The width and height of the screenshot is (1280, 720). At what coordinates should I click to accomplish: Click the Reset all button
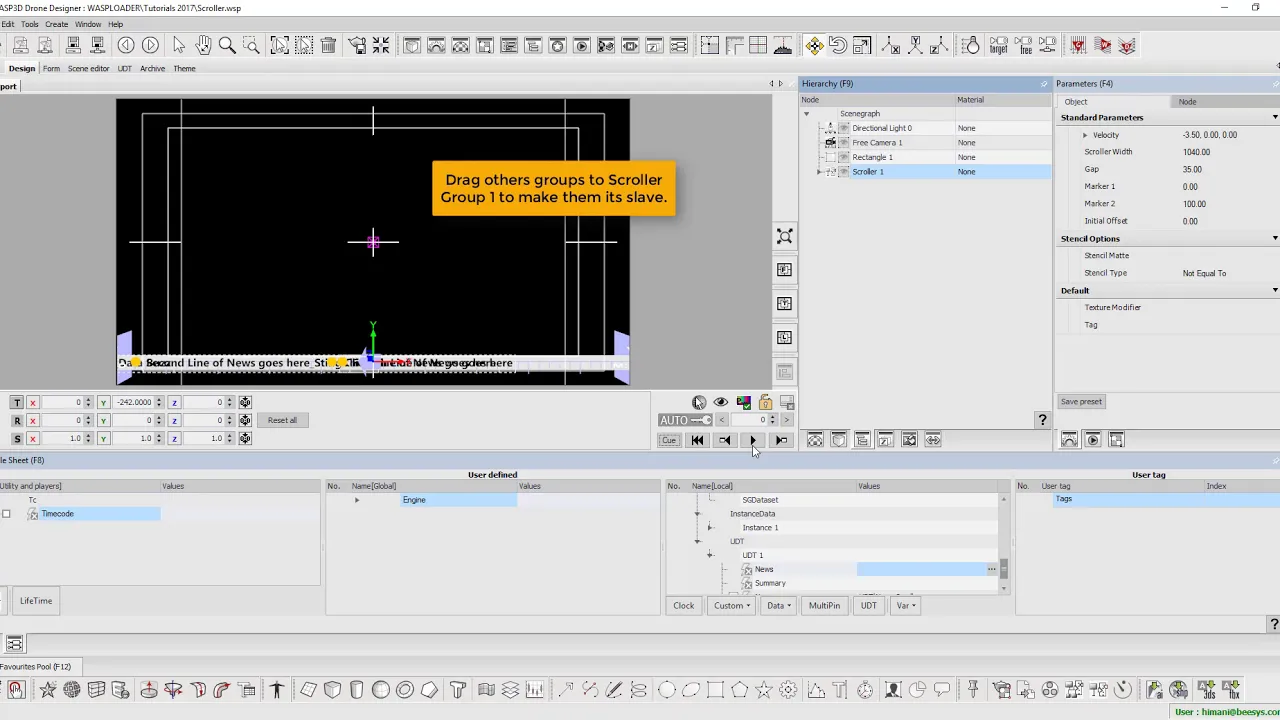point(282,420)
